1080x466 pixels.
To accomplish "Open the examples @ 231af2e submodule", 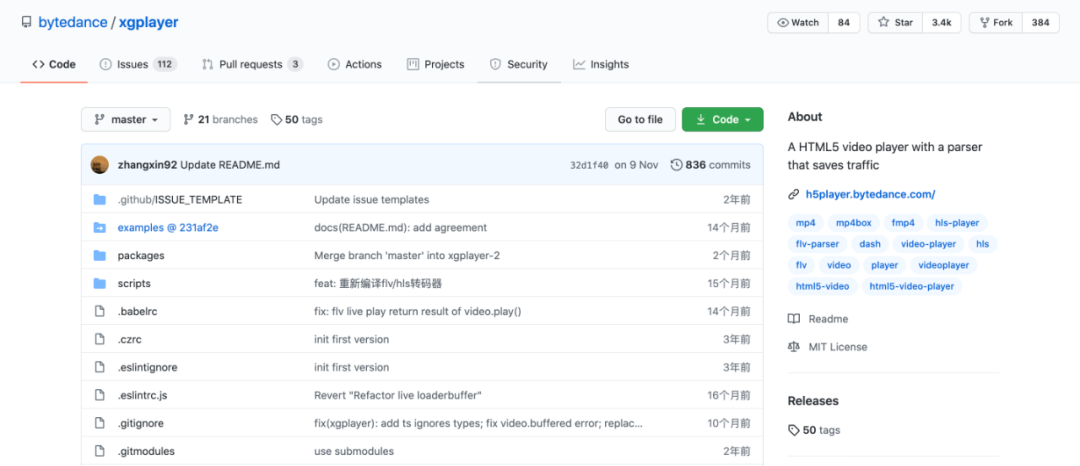I will tap(168, 228).
